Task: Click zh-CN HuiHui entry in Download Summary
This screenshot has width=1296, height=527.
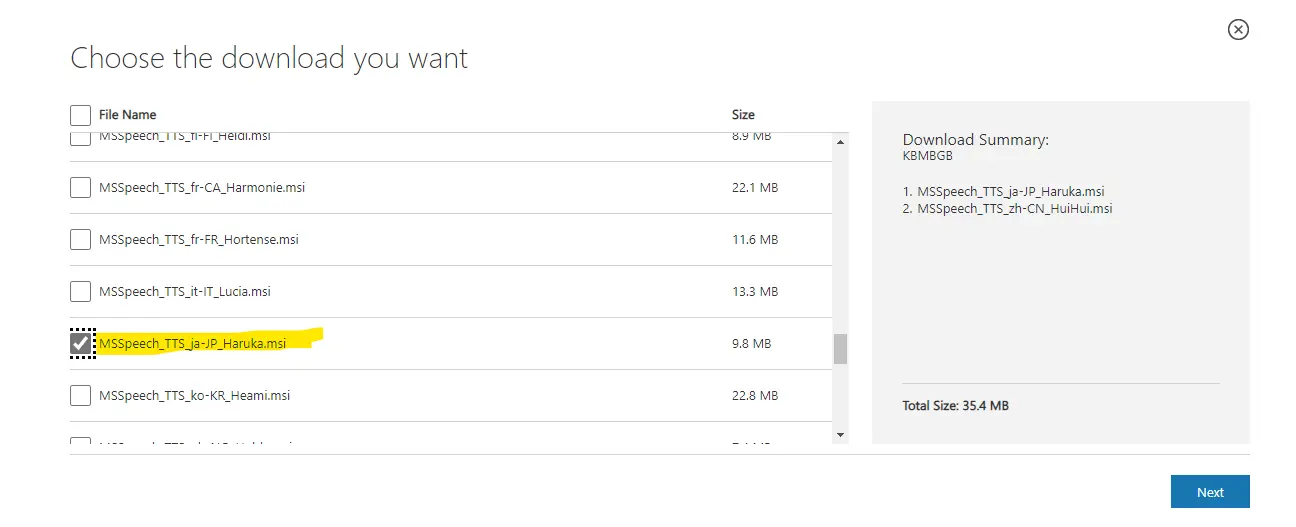Action: pyautogui.click(x=1014, y=209)
